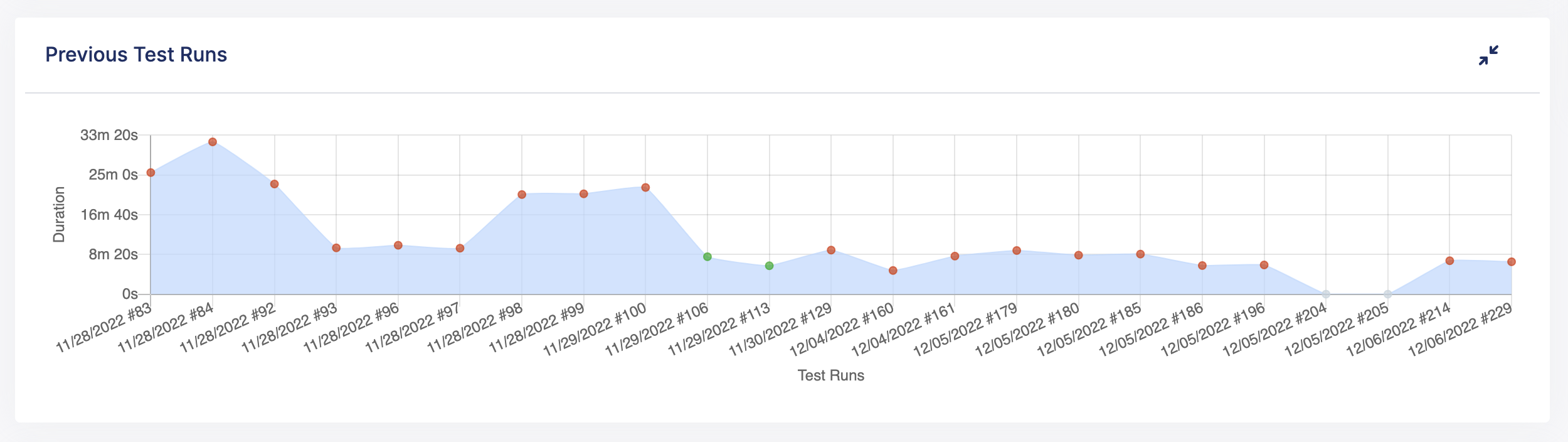Image resolution: width=1568 pixels, height=442 pixels.
Task: Click data point for run #99
Action: tap(584, 194)
